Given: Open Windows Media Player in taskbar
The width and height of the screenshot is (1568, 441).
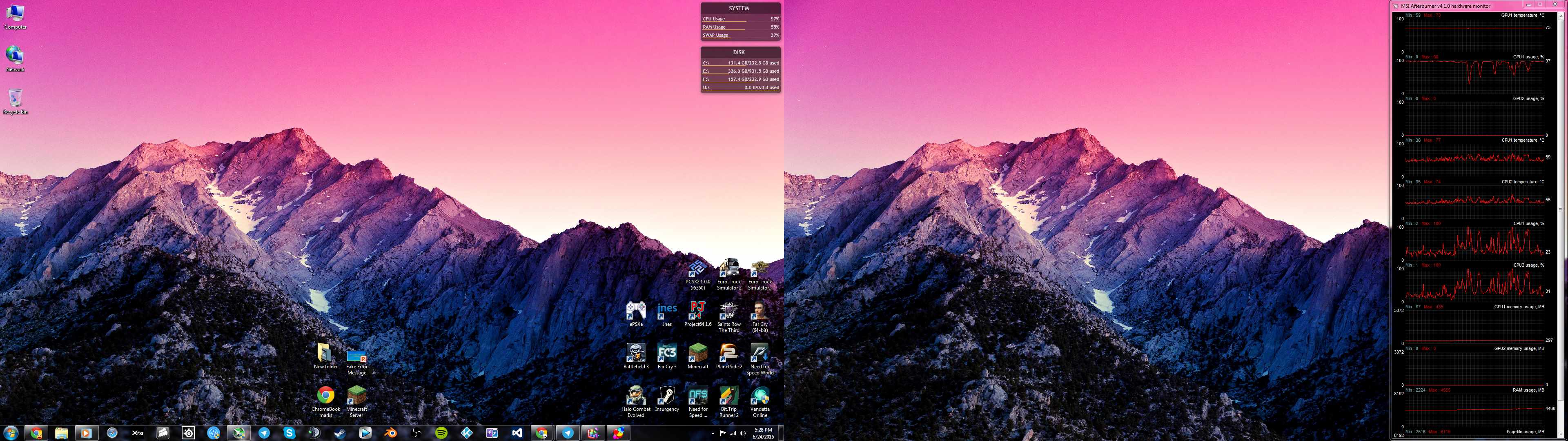Looking at the screenshot, I should (x=87, y=433).
